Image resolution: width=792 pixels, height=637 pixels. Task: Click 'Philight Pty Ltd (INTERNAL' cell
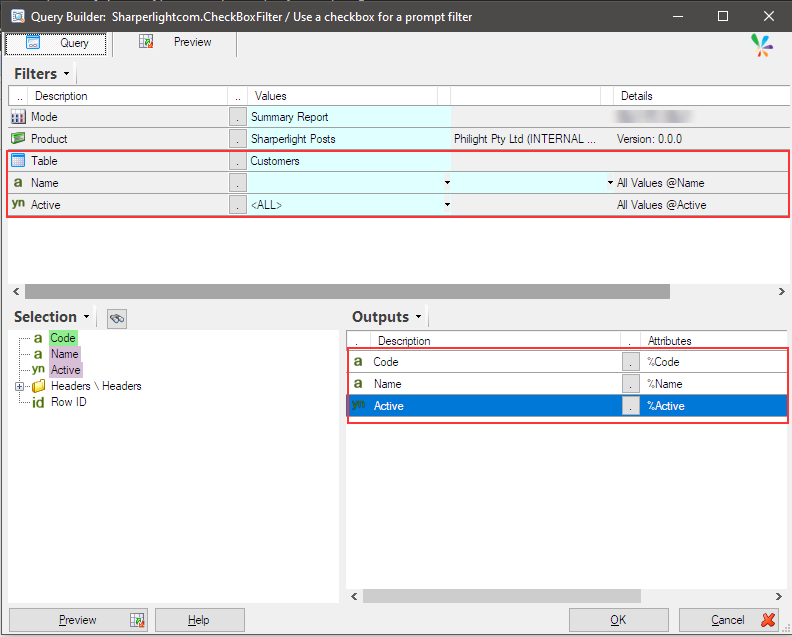click(x=525, y=139)
